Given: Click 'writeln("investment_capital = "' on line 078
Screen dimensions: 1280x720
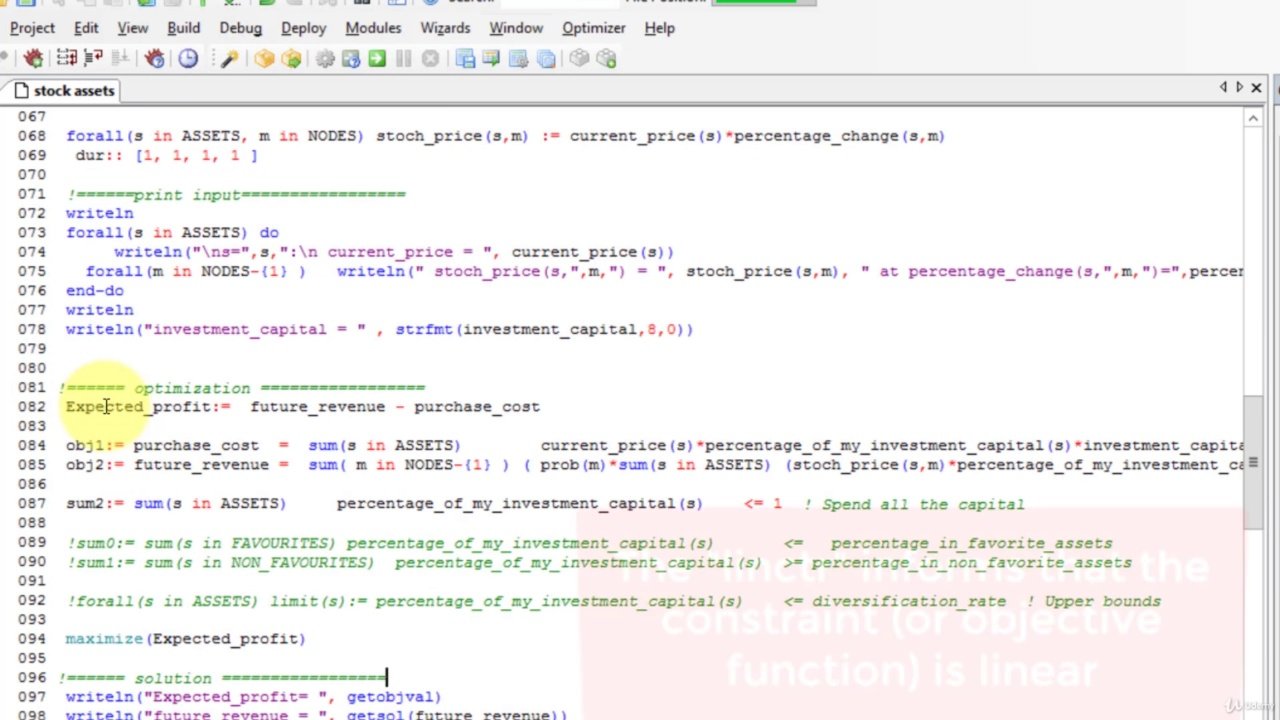Looking at the screenshot, I should point(216,330).
